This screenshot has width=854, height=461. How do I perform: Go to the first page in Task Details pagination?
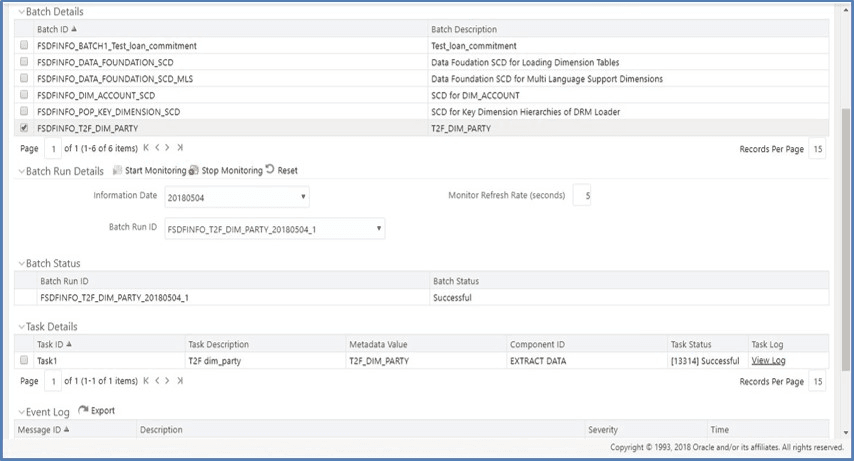click(x=146, y=380)
